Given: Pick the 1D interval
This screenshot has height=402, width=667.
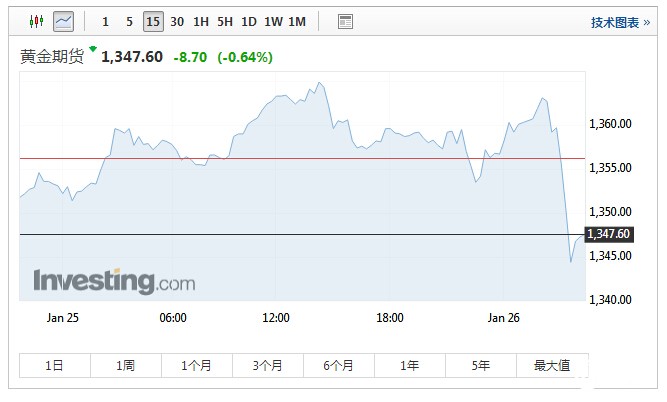Looking at the screenshot, I should (x=249, y=21).
